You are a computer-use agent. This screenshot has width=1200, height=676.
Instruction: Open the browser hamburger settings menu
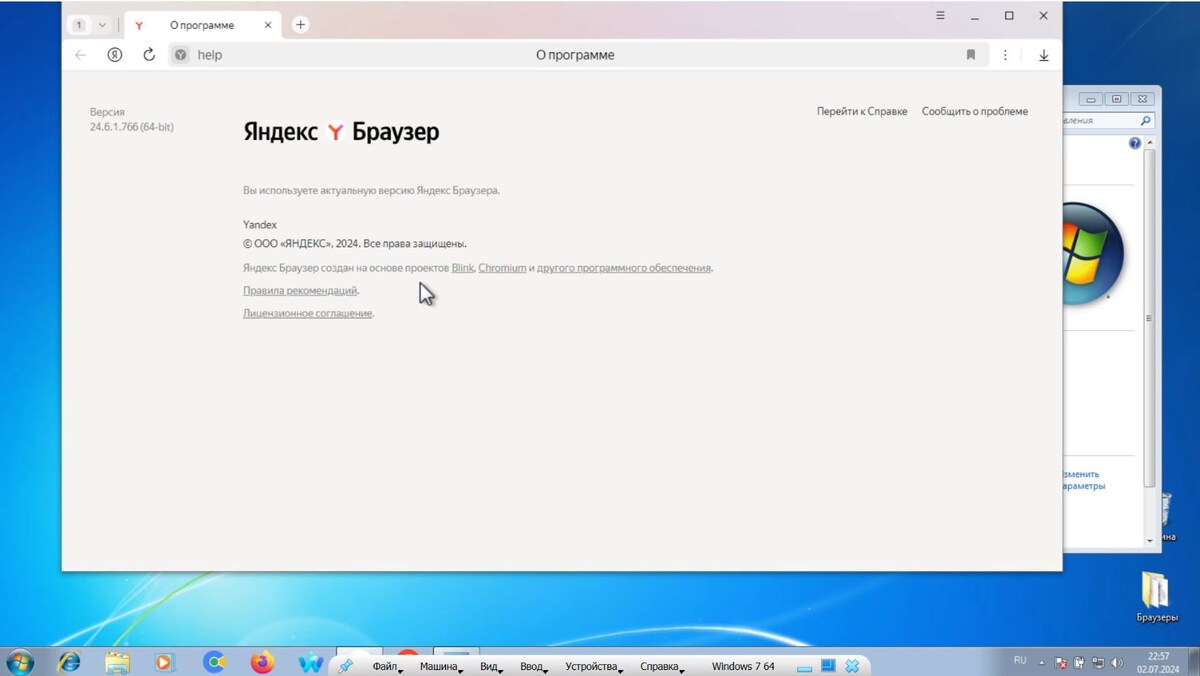[x=940, y=16]
